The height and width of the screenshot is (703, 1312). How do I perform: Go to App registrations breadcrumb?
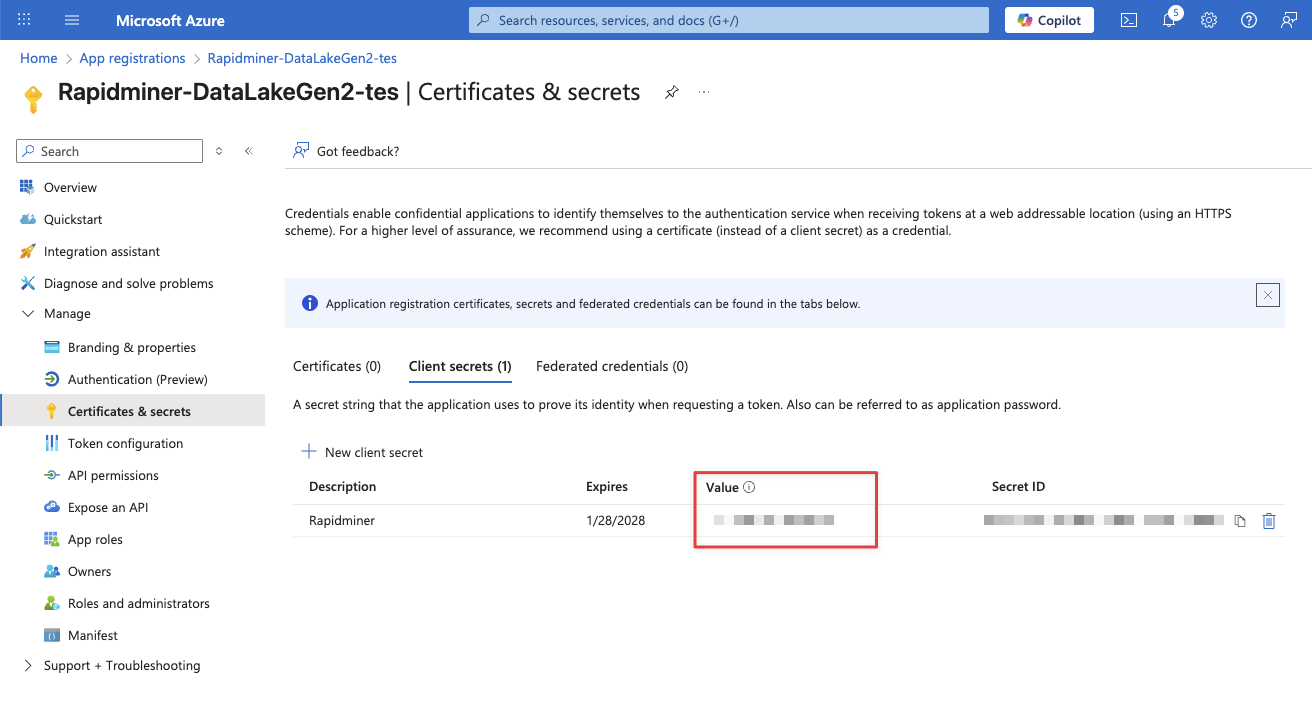(x=132, y=59)
